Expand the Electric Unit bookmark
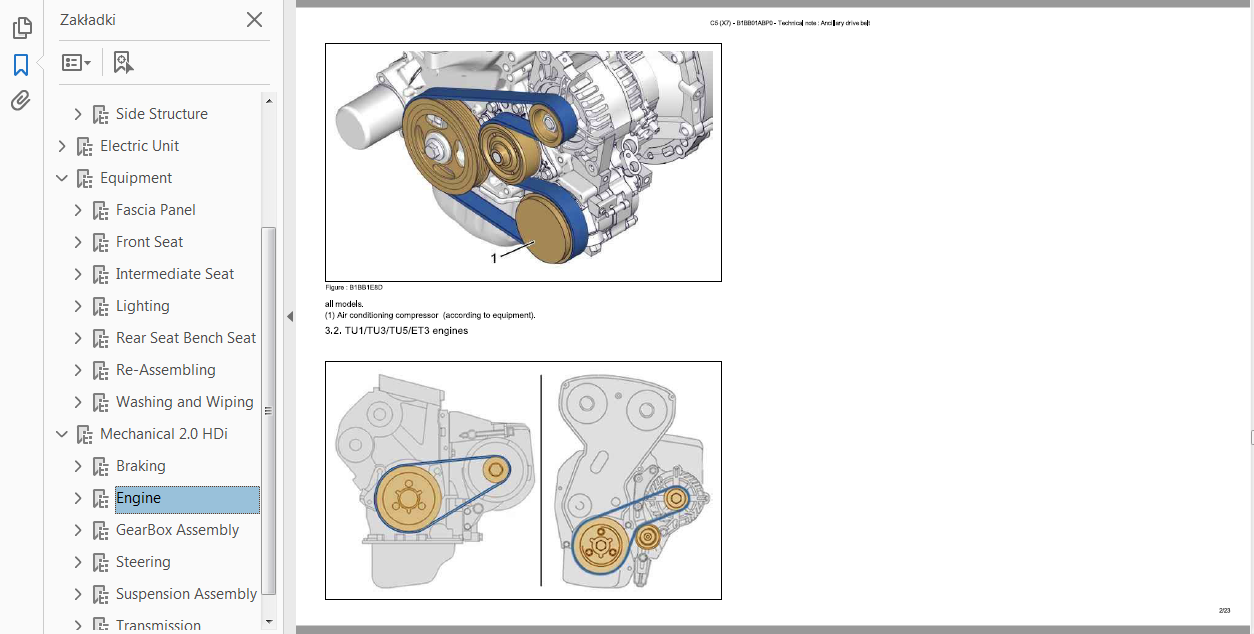This screenshot has height=634, width=1254. pyautogui.click(x=62, y=146)
